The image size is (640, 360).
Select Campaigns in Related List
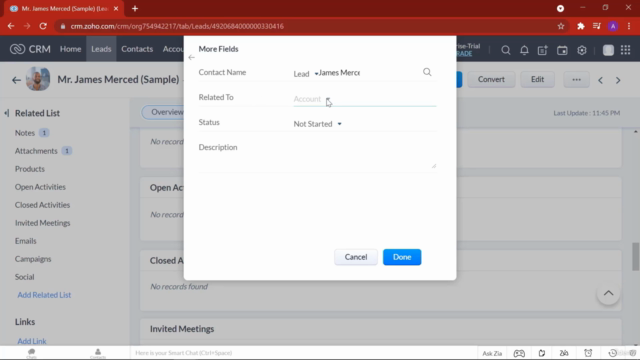tap(33, 259)
